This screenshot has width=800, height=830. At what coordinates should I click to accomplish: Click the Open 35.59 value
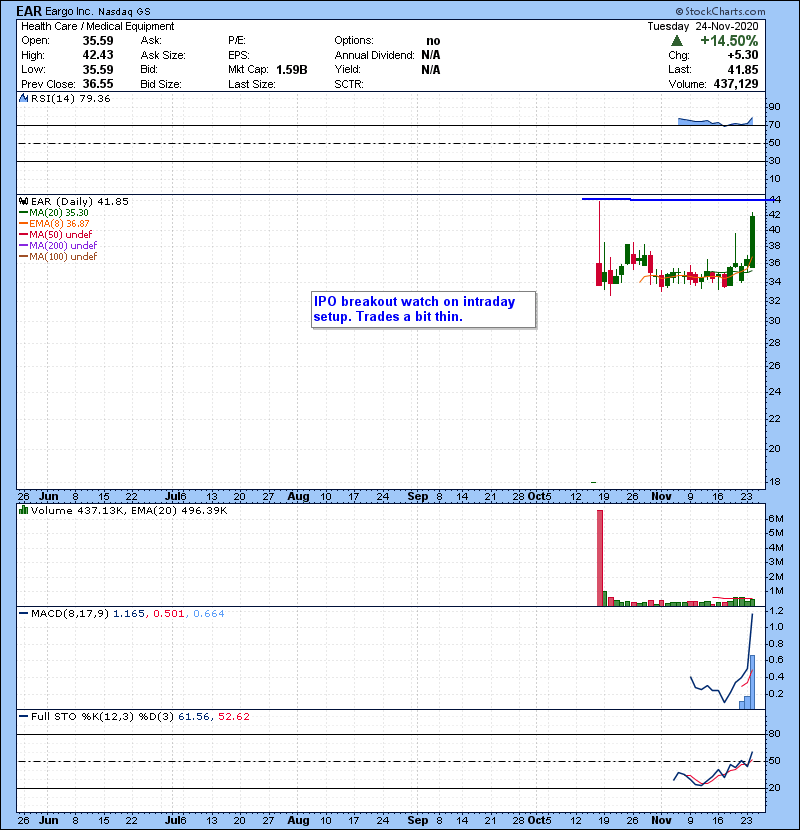pos(98,41)
